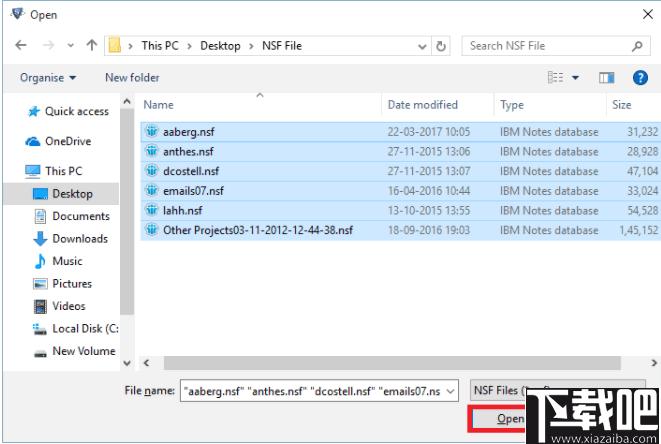Select Downloads in navigation pane
Screen dimensions: 661x444
click(x=80, y=239)
